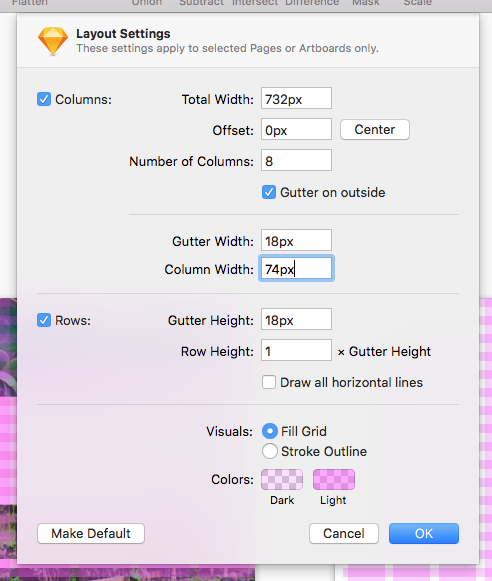This screenshot has height=581, width=492.
Task: Click the Difference toolbar item
Action: click(x=312, y=3)
